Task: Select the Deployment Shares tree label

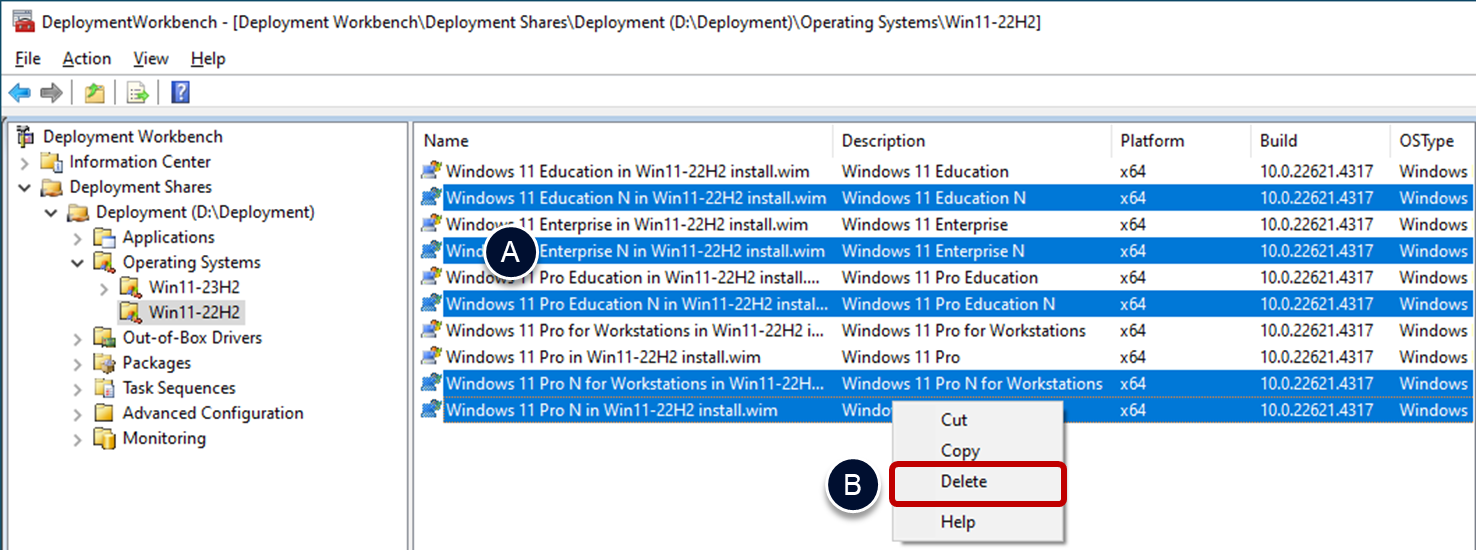Action: coord(140,187)
